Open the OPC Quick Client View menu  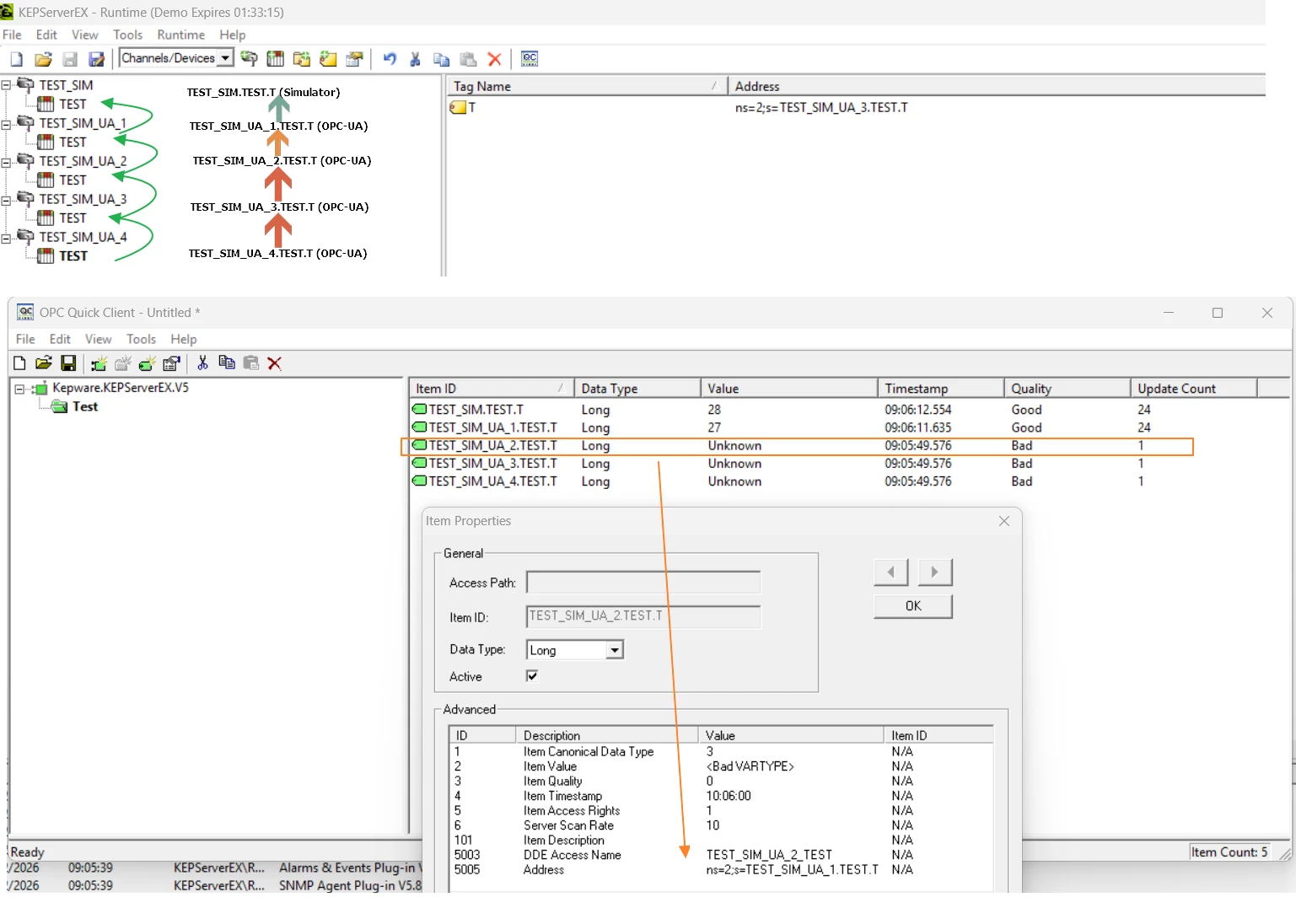(x=98, y=339)
